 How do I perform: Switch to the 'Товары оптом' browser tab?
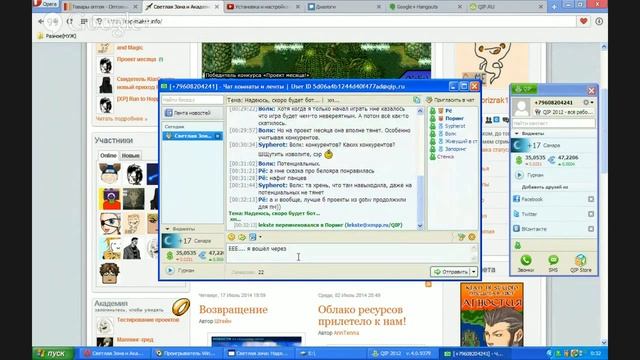[100, 7]
